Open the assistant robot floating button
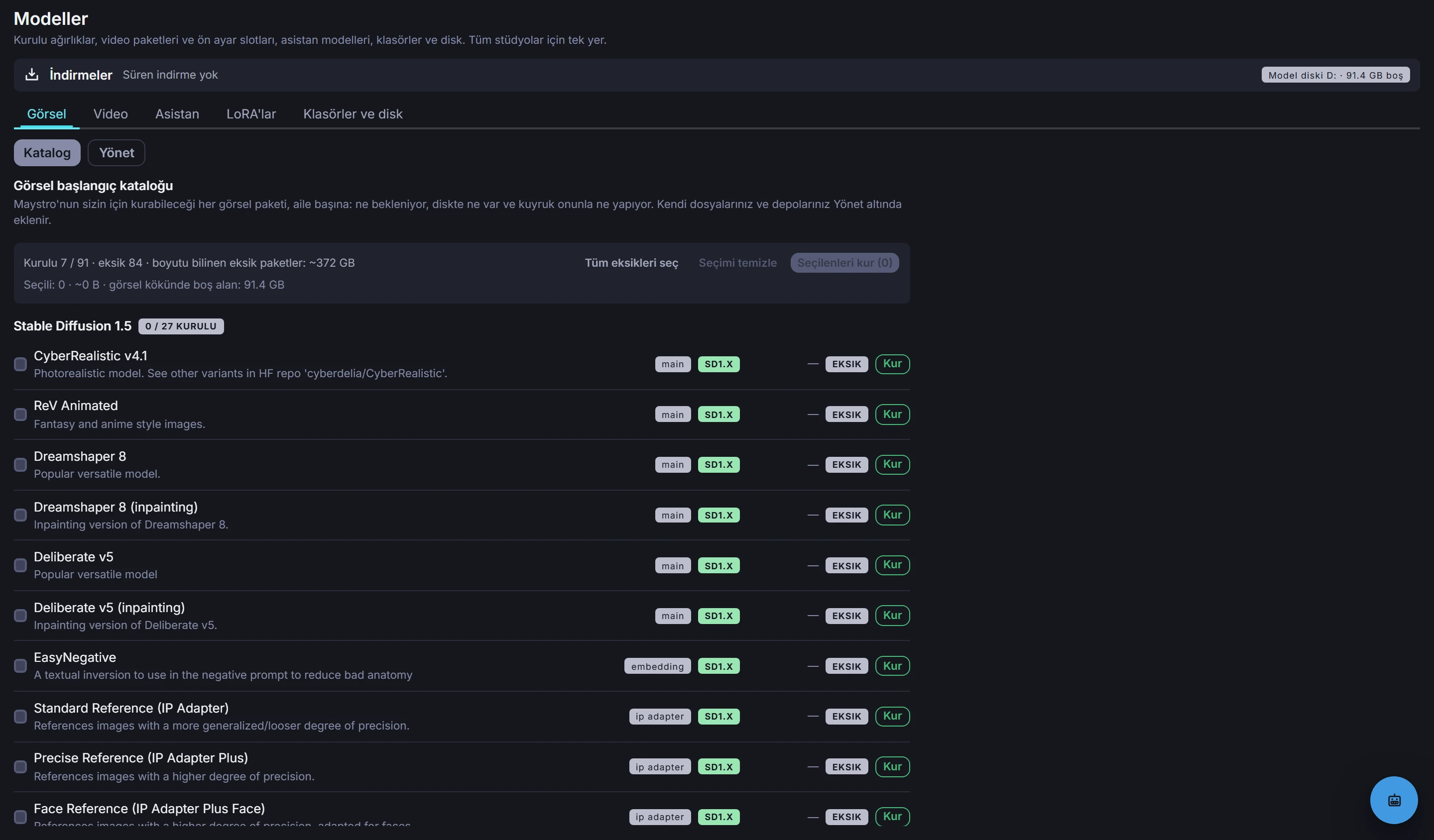The height and width of the screenshot is (840, 1434). (x=1394, y=800)
